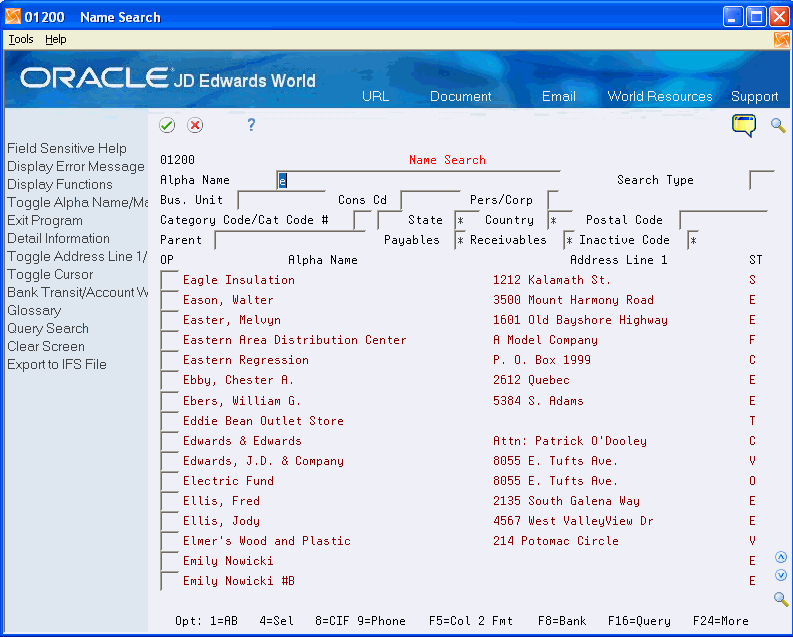Click the Country field
This screenshot has width=793, height=637.
[560, 220]
